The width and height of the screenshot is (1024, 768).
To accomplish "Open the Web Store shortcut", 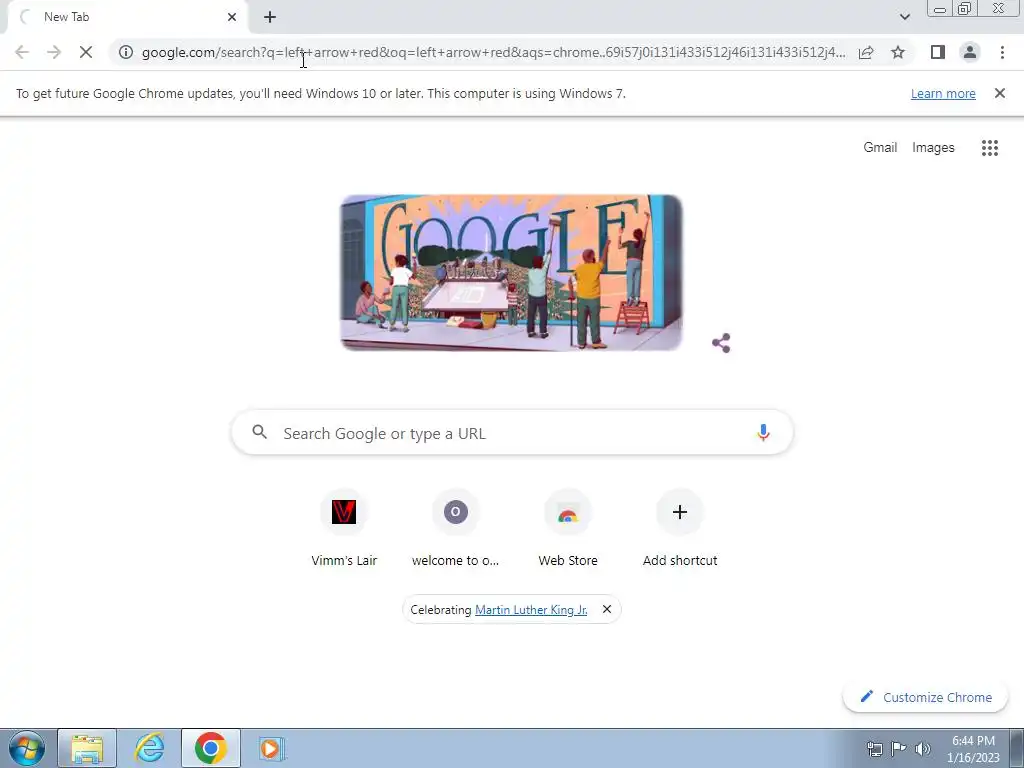I will [x=568, y=528].
